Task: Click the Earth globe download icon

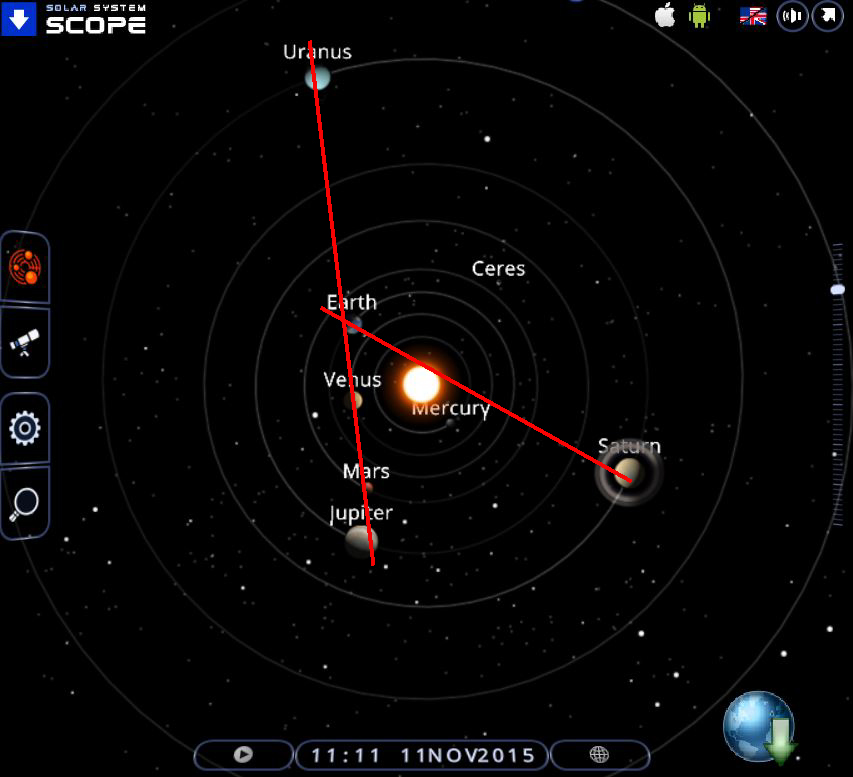Action: 759,726
